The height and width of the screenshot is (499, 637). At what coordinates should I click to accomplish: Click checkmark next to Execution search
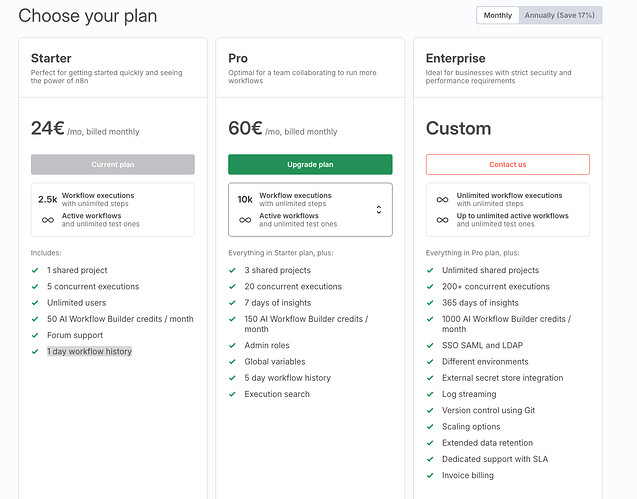(x=233, y=394)
